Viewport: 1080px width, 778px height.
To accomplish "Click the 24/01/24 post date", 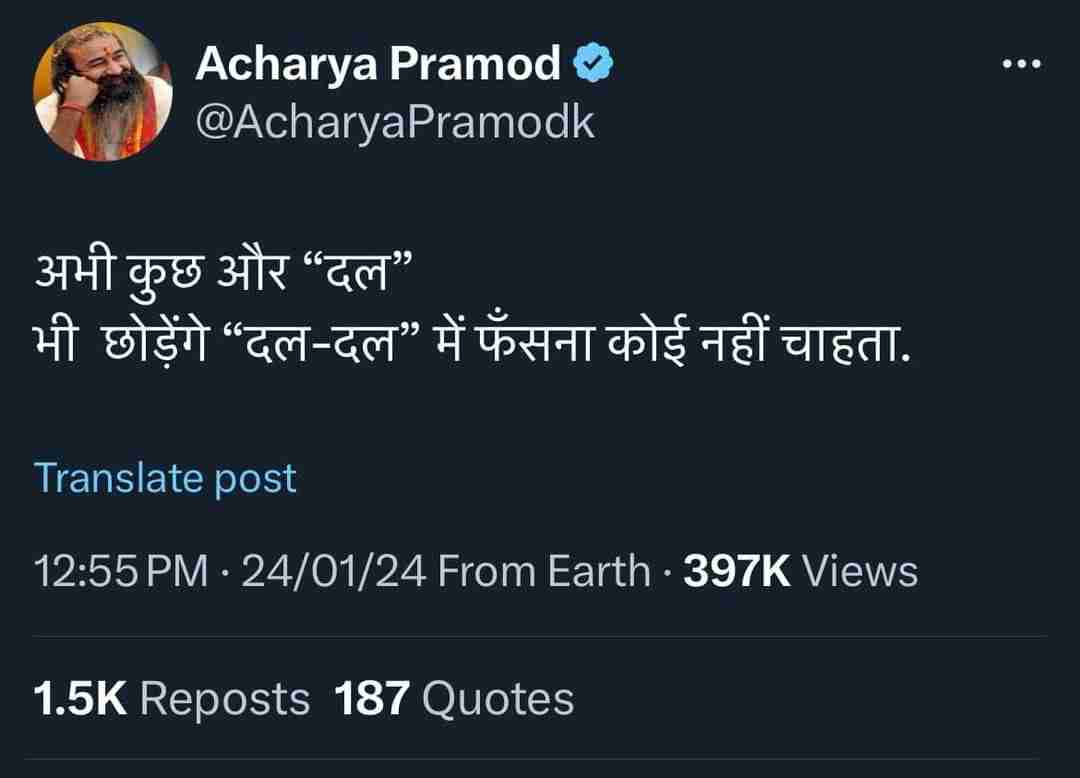I will coord(334,571).
